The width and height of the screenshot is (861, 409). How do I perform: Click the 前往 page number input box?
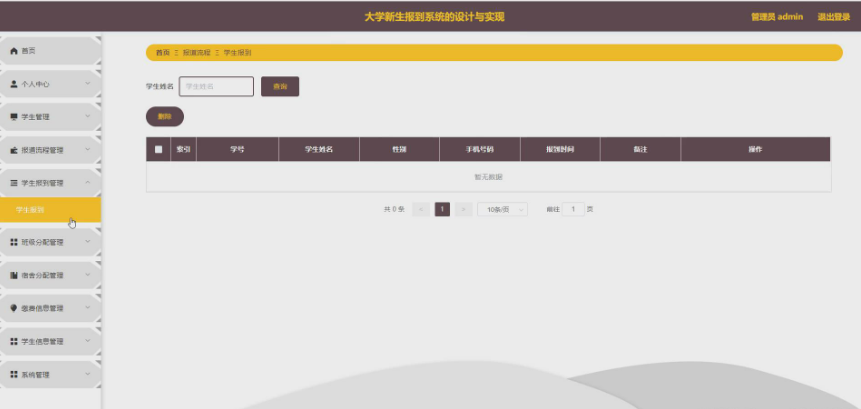[x=573, y=209]
